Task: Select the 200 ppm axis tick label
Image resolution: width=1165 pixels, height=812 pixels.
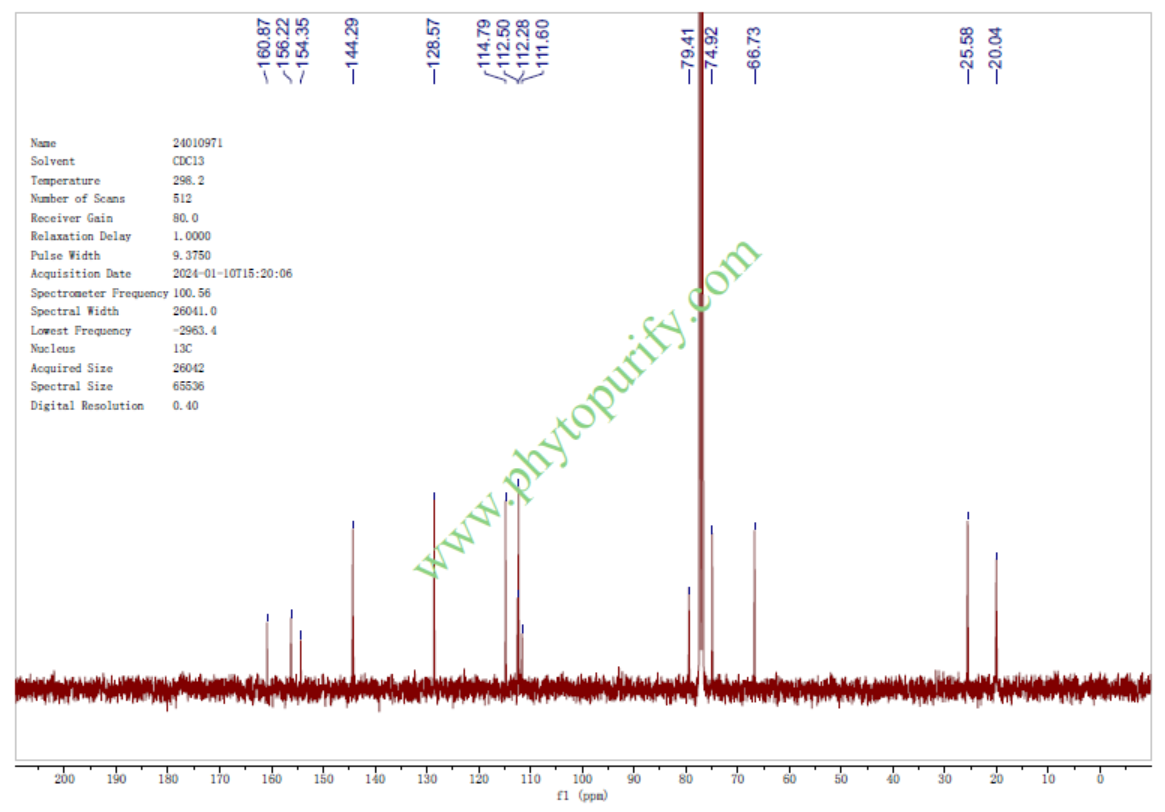Action: (65, 779)
